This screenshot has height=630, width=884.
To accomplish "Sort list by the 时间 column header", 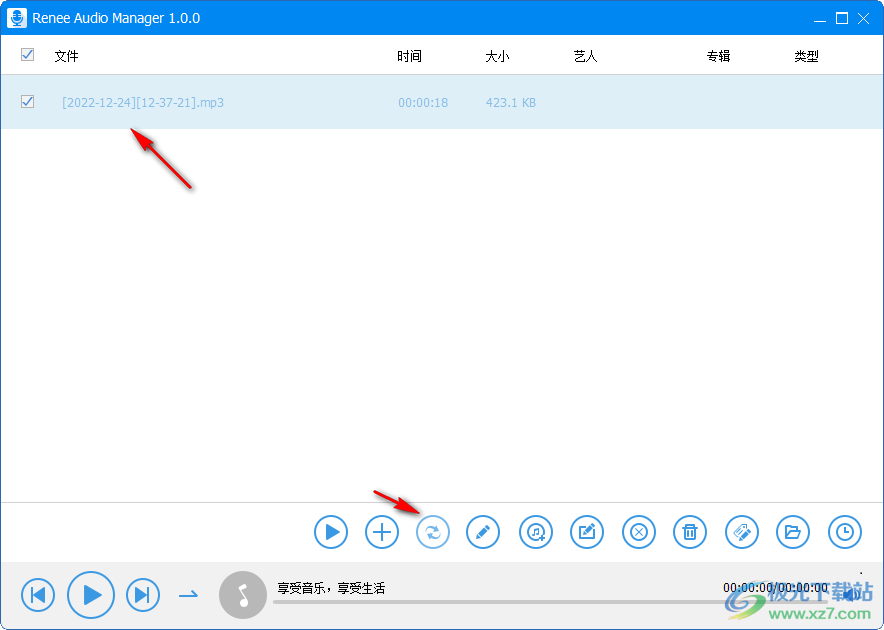I will coord(409,56).
